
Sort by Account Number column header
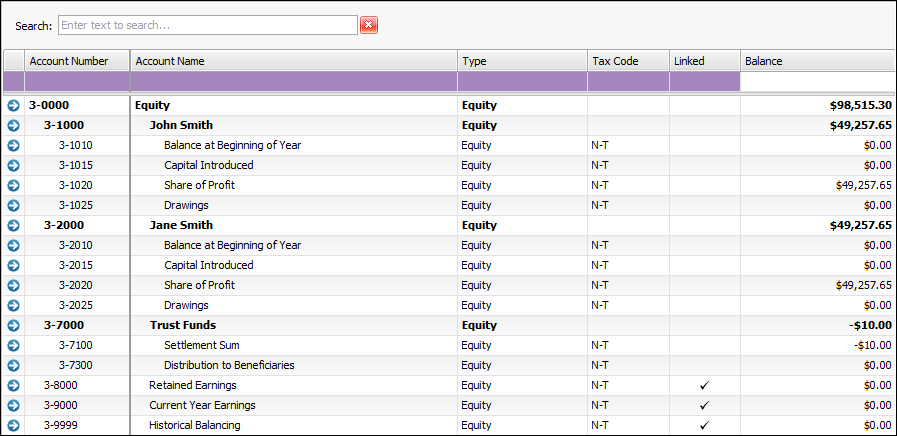(x=77, y=61)
